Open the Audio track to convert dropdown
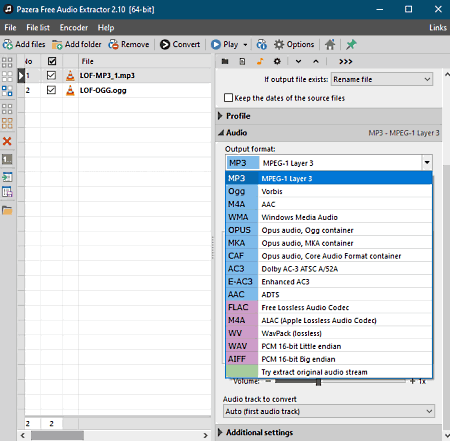The image size is (450, 441). (x=329, y=411)
